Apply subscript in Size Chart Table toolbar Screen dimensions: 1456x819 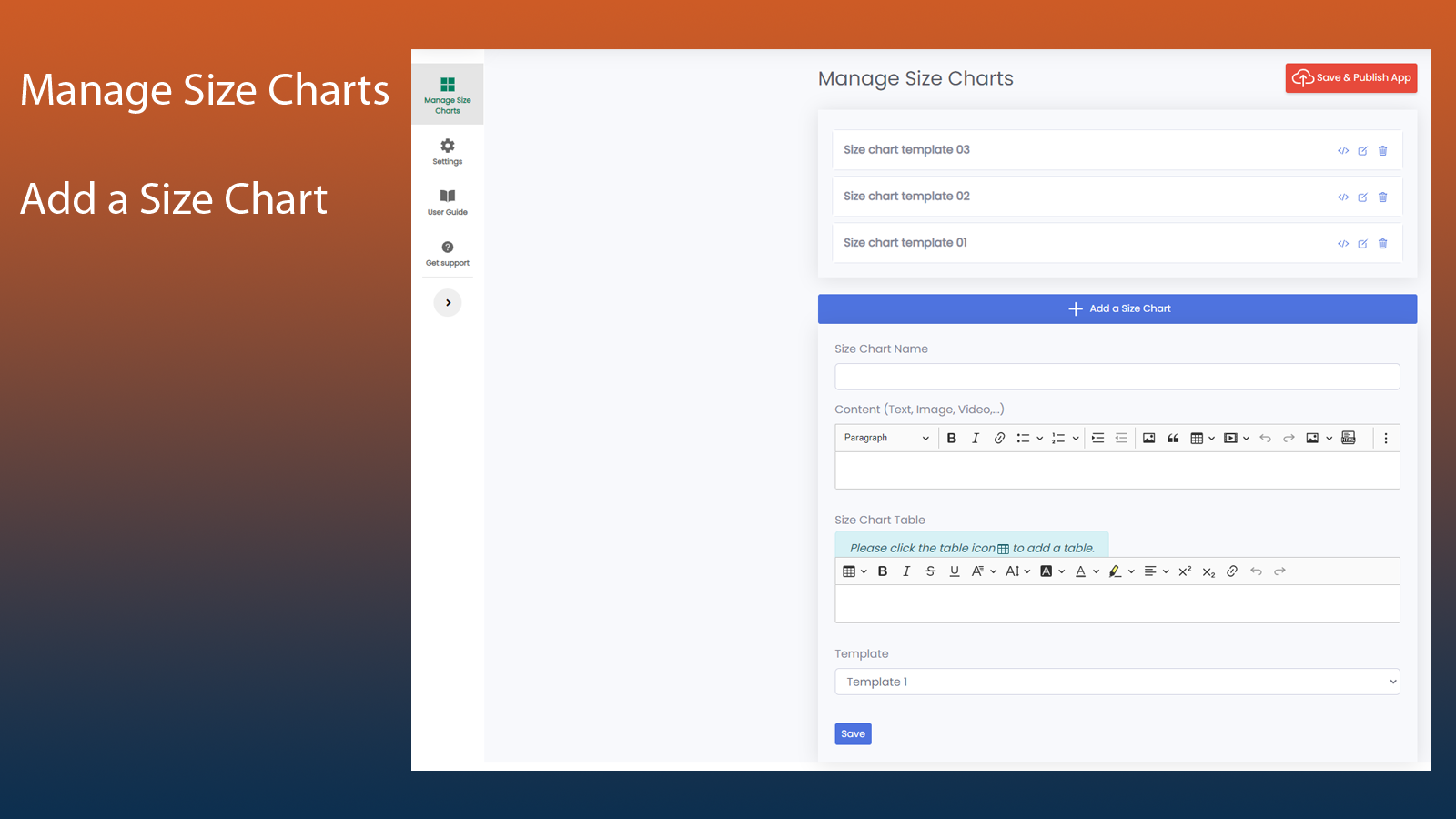click(1208, 571)
